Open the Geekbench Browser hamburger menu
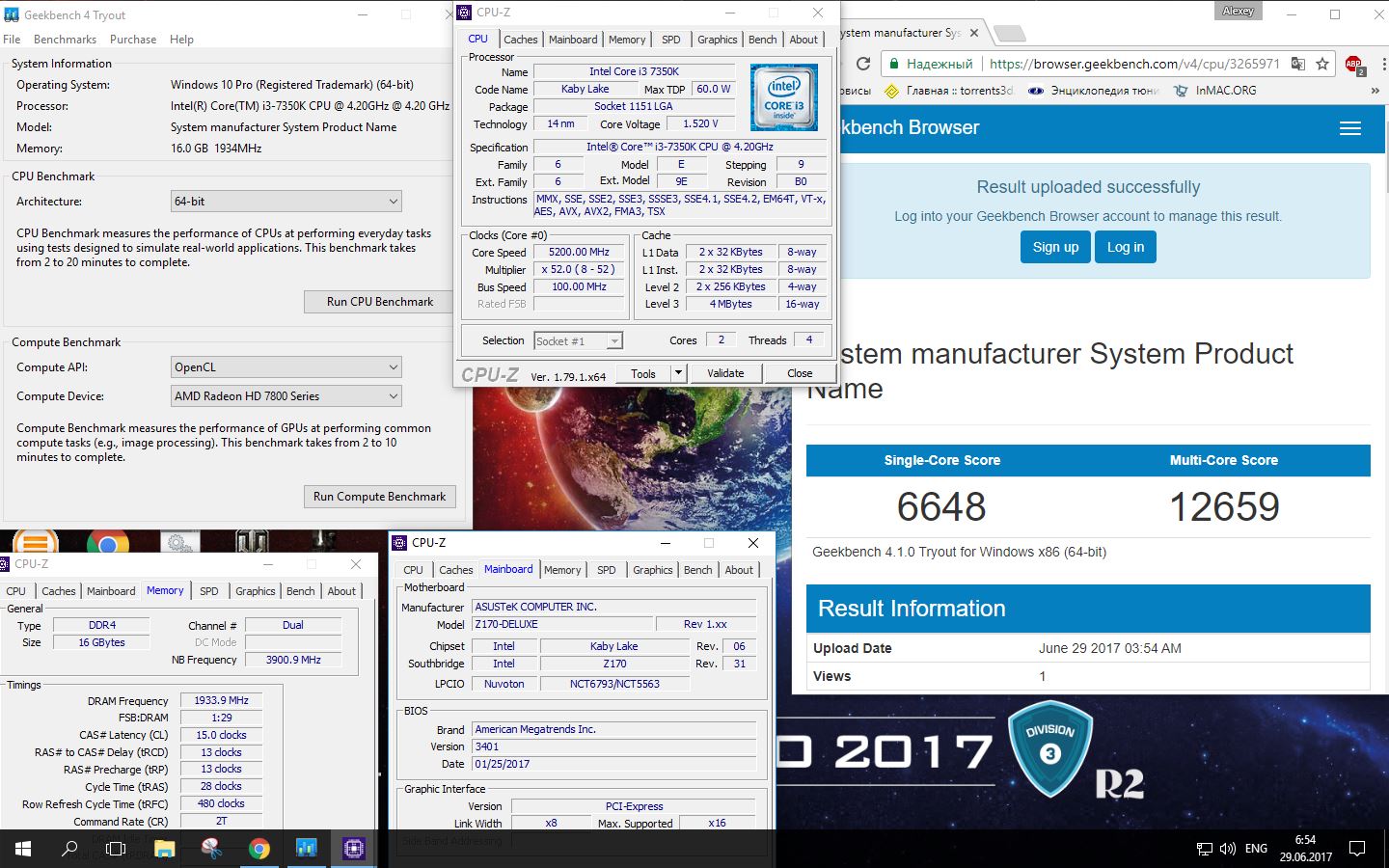Image resolution: width=1389 pixels, height=868 pixels. point(1350,128)
